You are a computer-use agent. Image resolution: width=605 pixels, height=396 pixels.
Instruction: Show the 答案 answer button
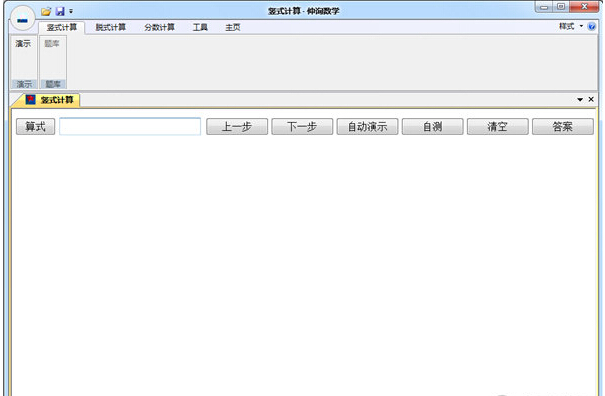click(563, 127)
